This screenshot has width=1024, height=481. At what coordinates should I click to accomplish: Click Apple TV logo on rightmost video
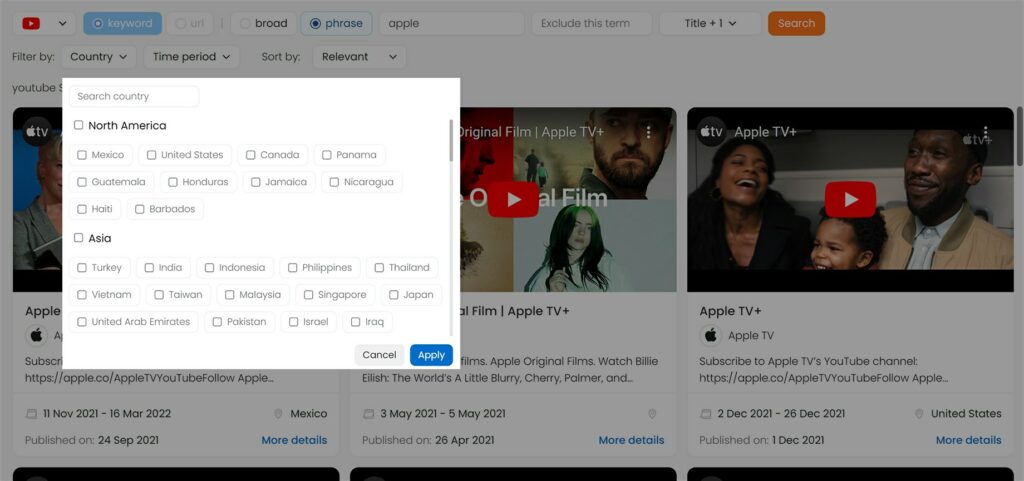pyautogui.click(x=711, y=132)
